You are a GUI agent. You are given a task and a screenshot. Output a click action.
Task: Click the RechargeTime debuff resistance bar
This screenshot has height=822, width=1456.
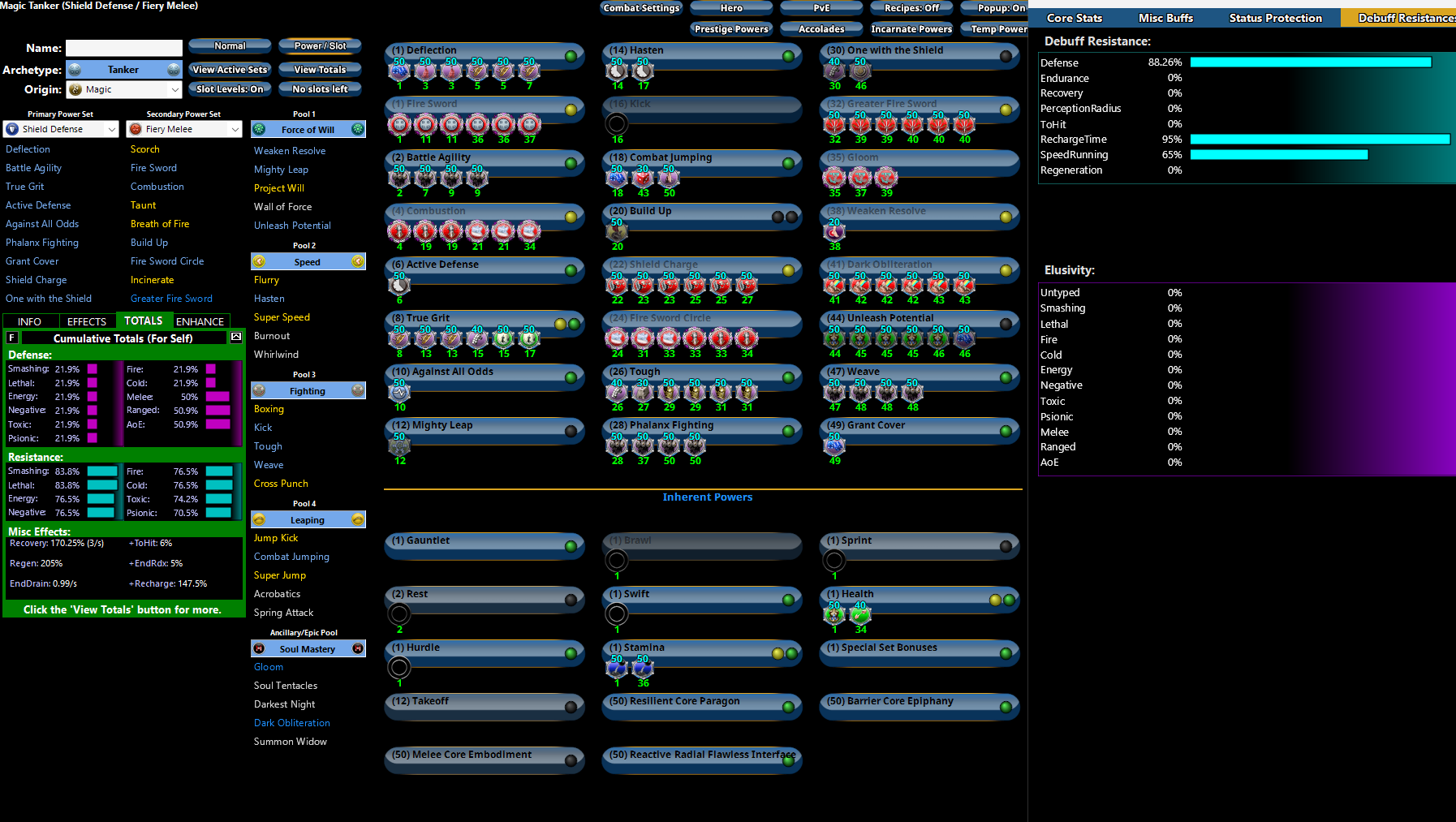point(1319,140)
